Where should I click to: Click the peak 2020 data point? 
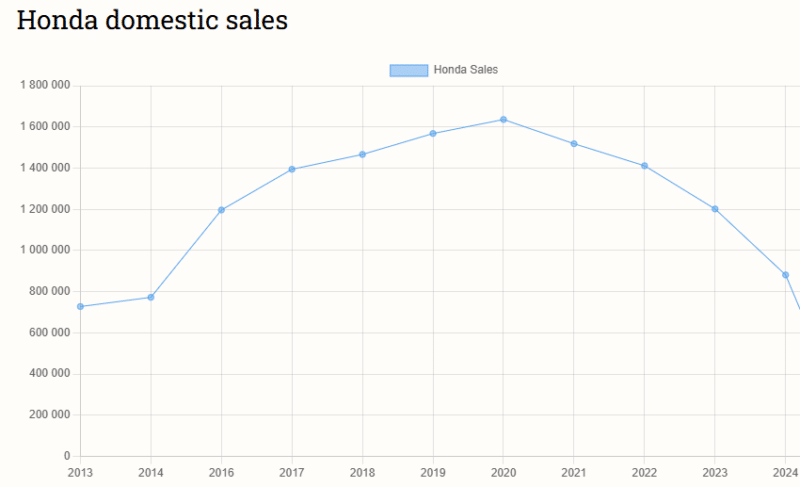[x=503, y=120]
